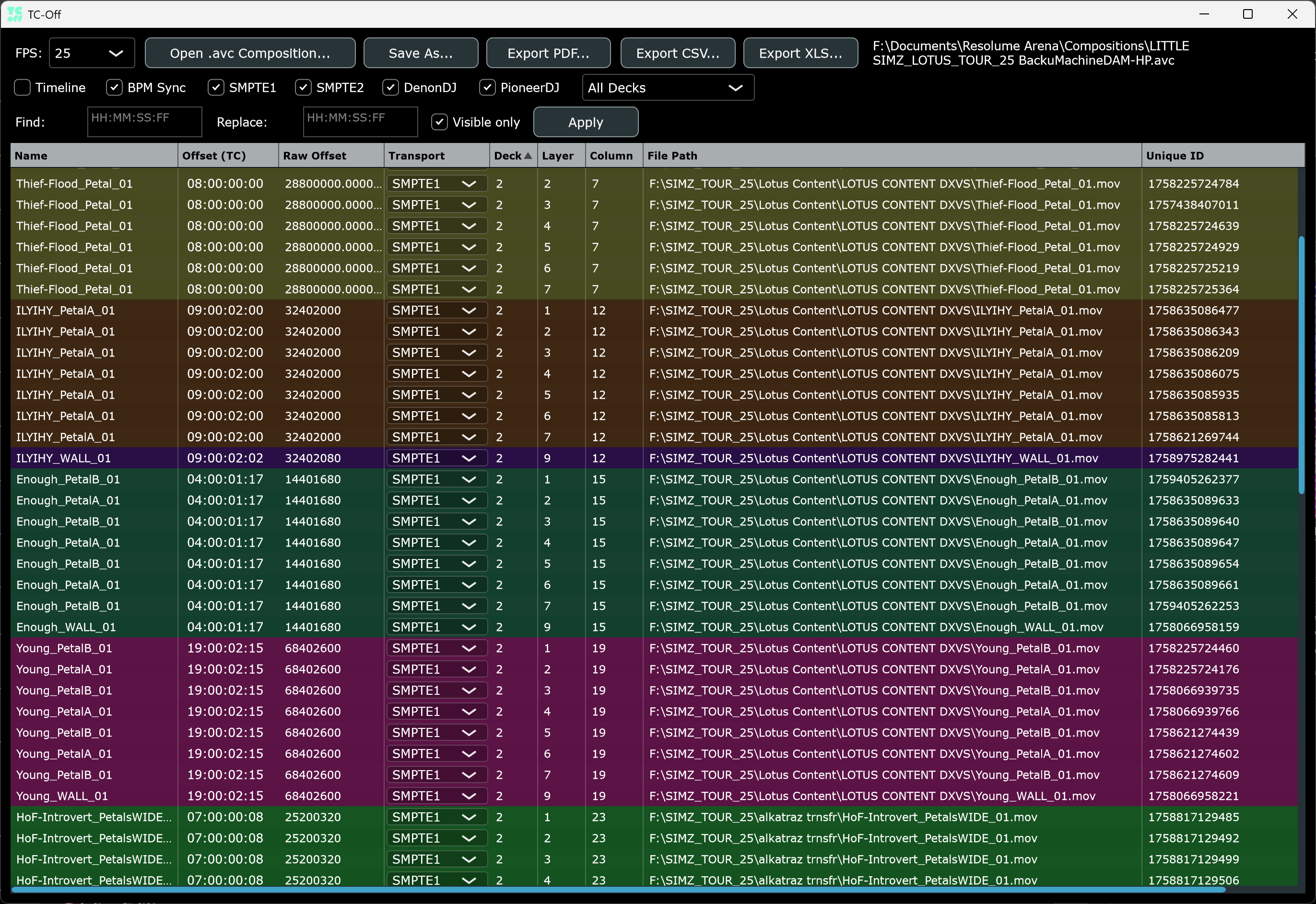The width and height of the screenshot is (1316, 904).
Task: Open Transport dropdown for Enough_WALL_01 row
Action: point(436,627)
